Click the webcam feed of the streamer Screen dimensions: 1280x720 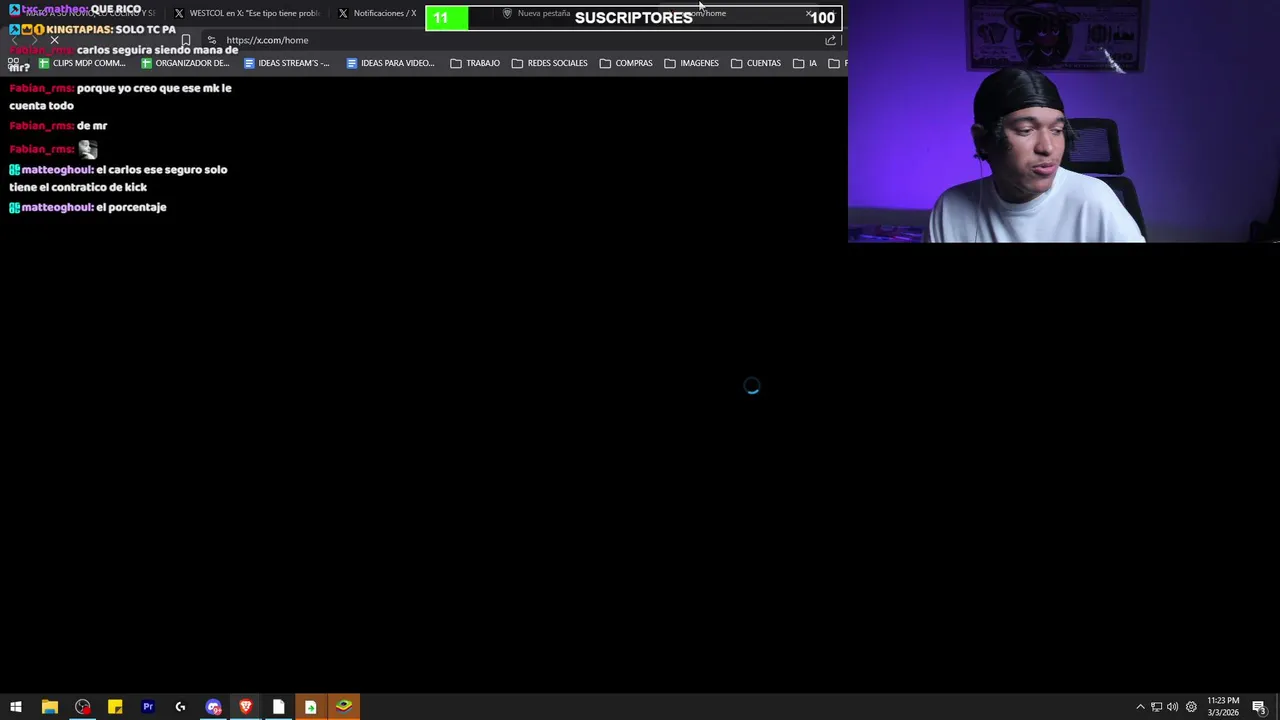pyautogui.click(x=1064, y=121)
